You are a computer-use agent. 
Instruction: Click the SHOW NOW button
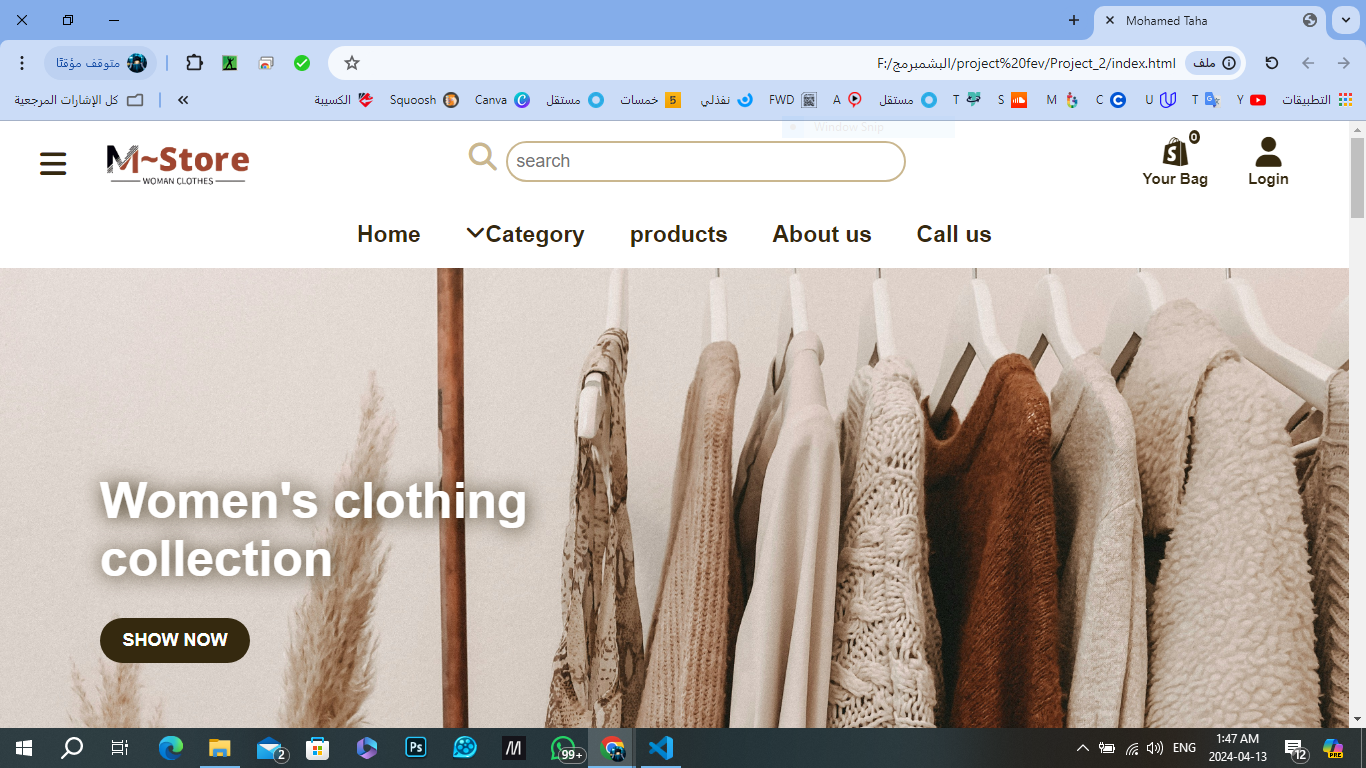pyautogui.click(x=175, y=640)
